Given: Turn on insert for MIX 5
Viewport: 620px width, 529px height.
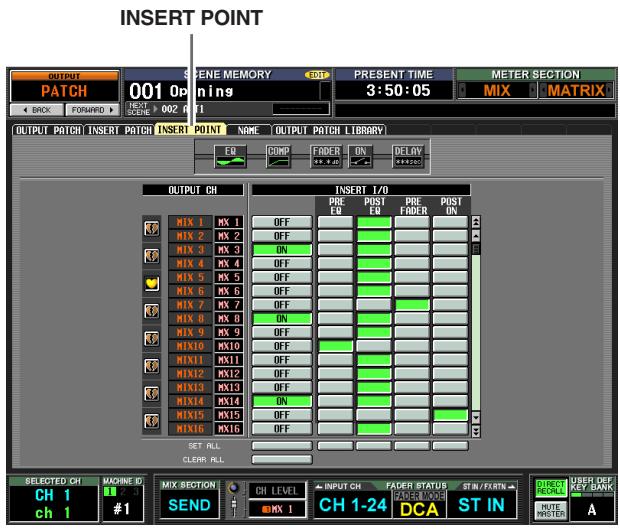Looking at the screenshot, I should (282, 278).
